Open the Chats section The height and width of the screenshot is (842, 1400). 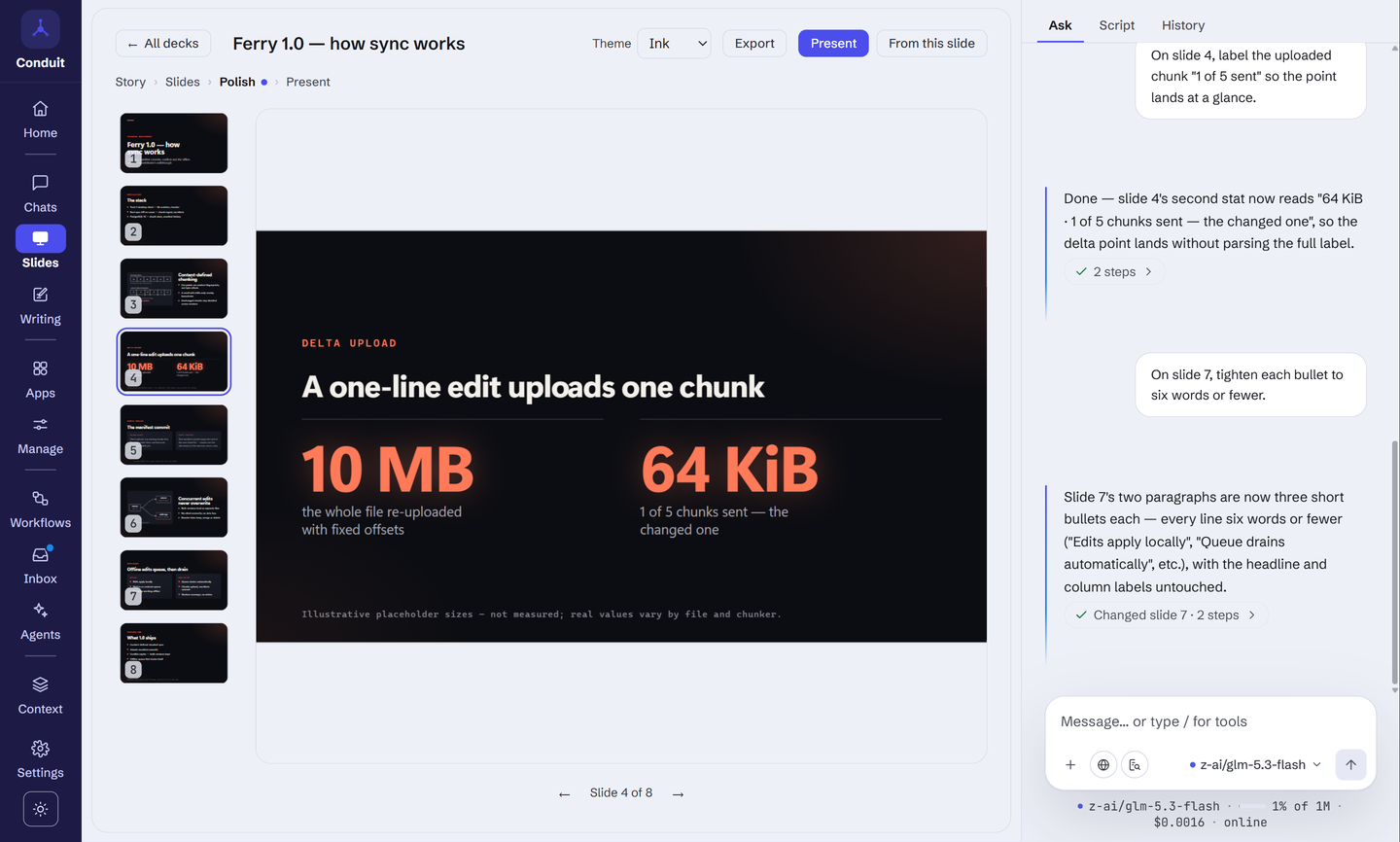coord(40,193)
